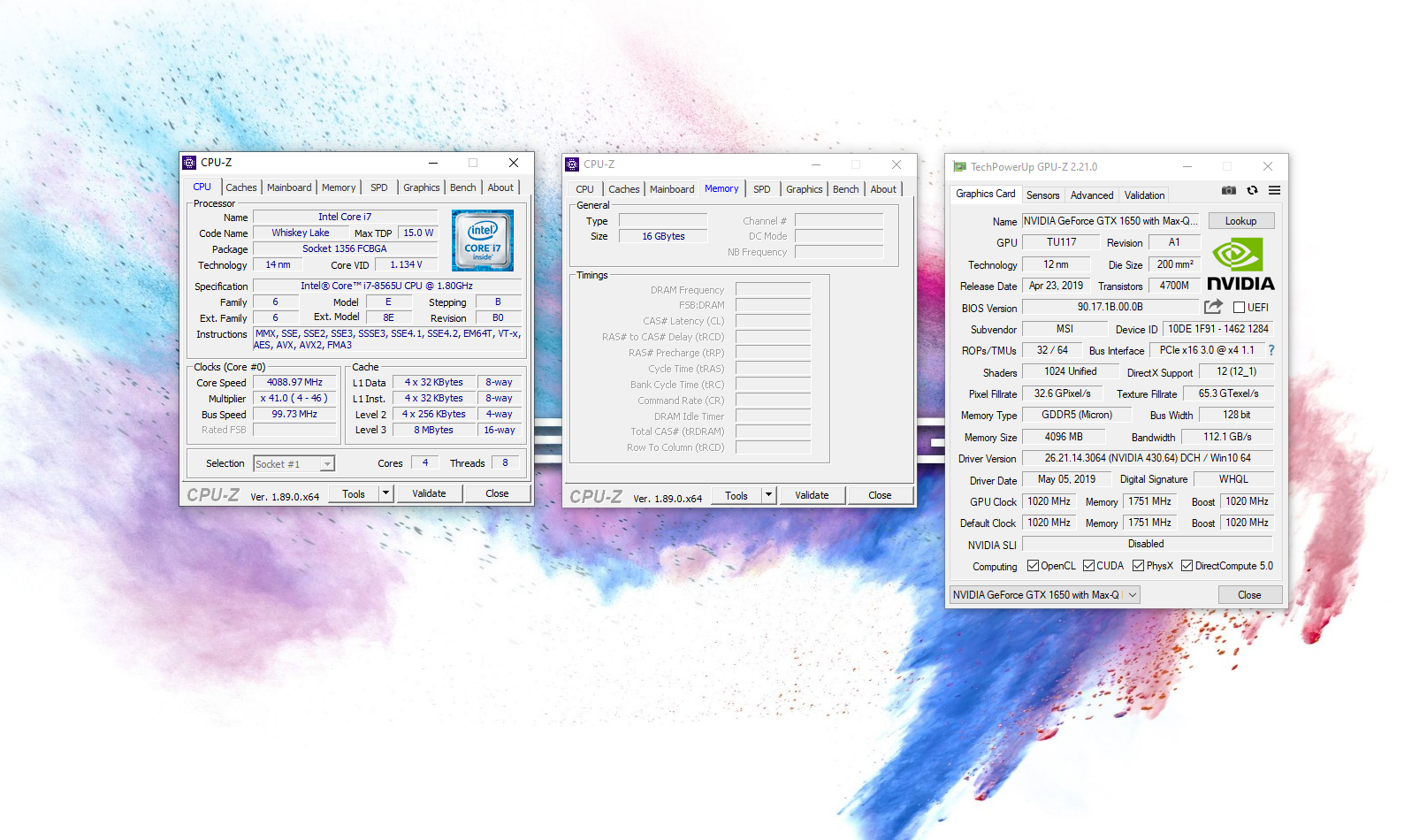Open Bench tab in second CPU-Z window
Viewport: 1427px width, 840px height.
pos(845,189)
